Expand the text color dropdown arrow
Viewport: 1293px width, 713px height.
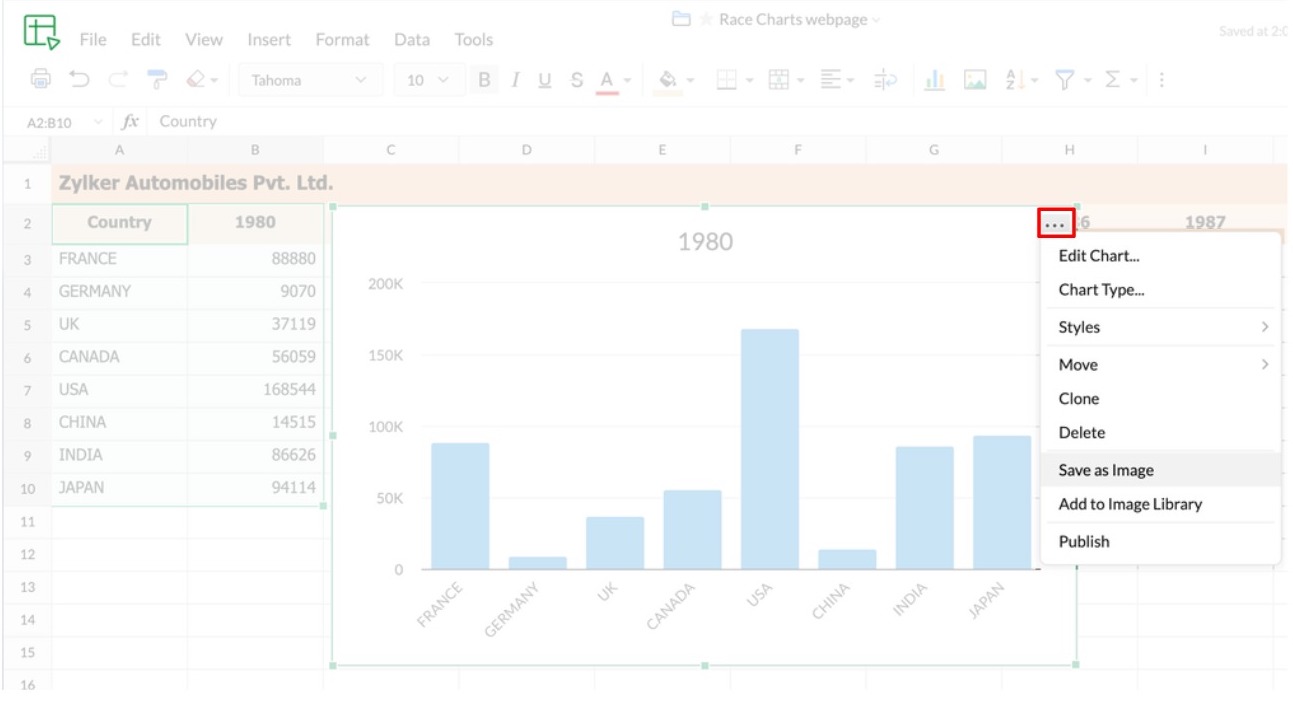pyautogui.click(x=628, y=80)
